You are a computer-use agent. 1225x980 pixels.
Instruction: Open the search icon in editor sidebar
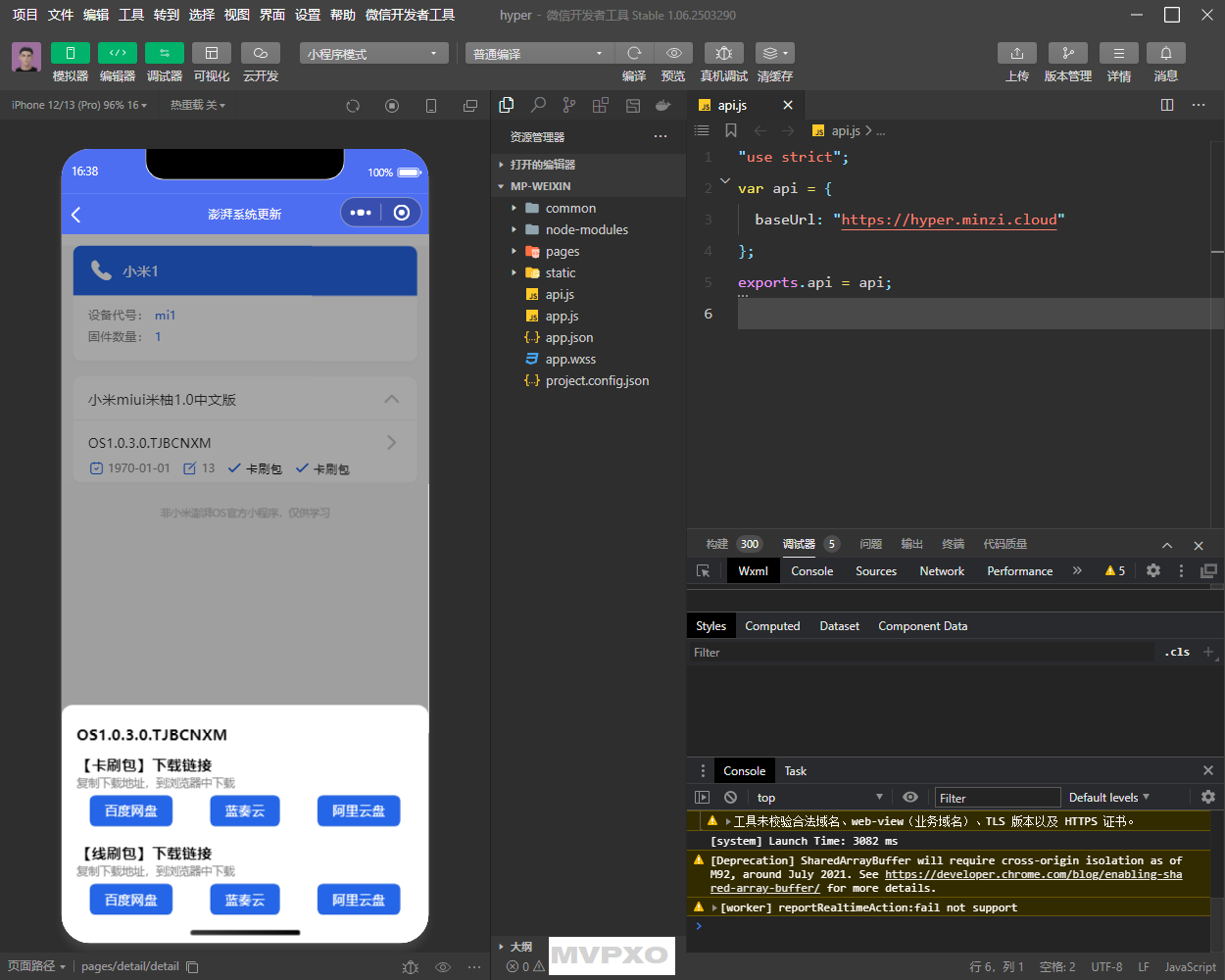(538, 105)
